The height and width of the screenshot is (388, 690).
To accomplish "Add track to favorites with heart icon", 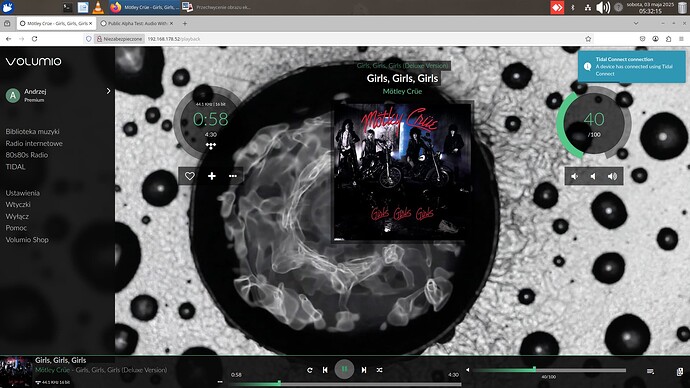I will 190,176.
